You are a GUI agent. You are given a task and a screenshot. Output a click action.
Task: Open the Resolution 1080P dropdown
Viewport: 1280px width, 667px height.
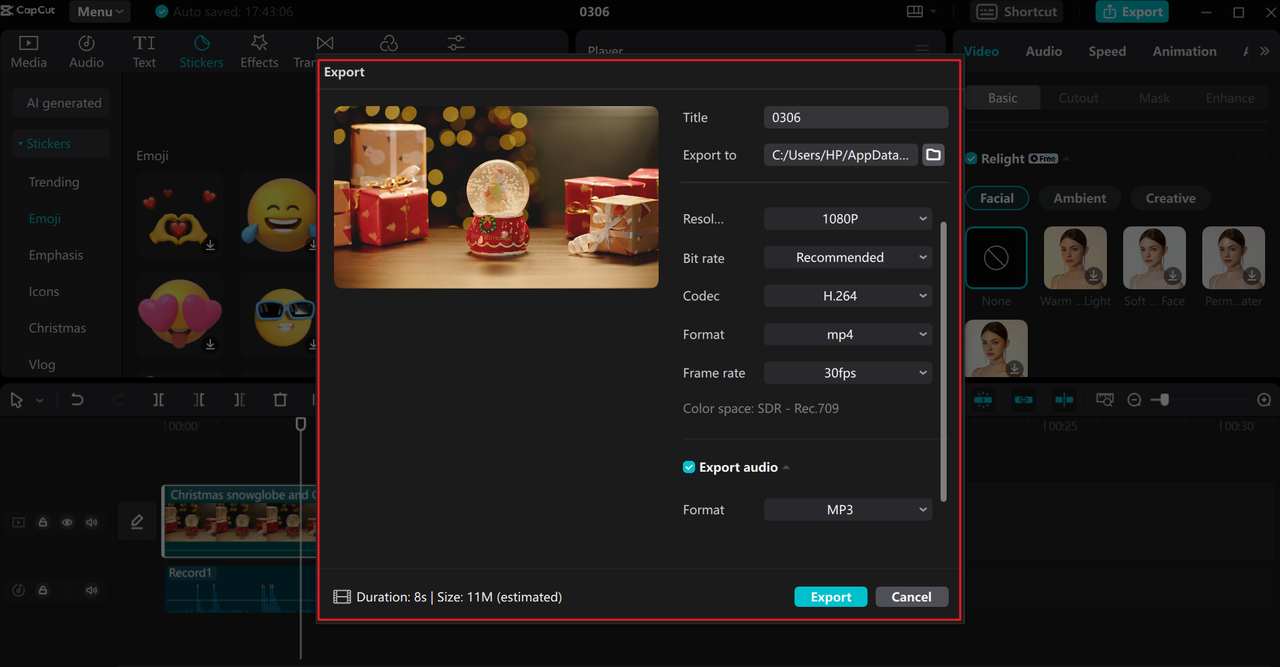pyautogui.click(x=848, y=219)
